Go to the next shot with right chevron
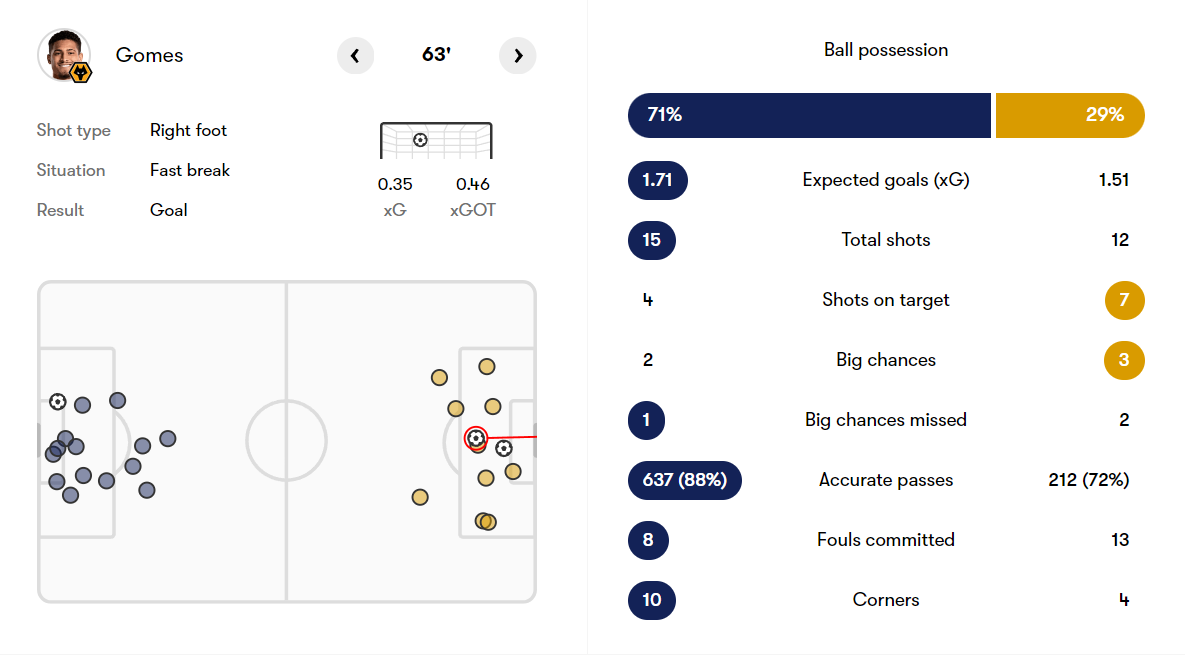The image size is (1185, 666). click(x=518, y=55)
